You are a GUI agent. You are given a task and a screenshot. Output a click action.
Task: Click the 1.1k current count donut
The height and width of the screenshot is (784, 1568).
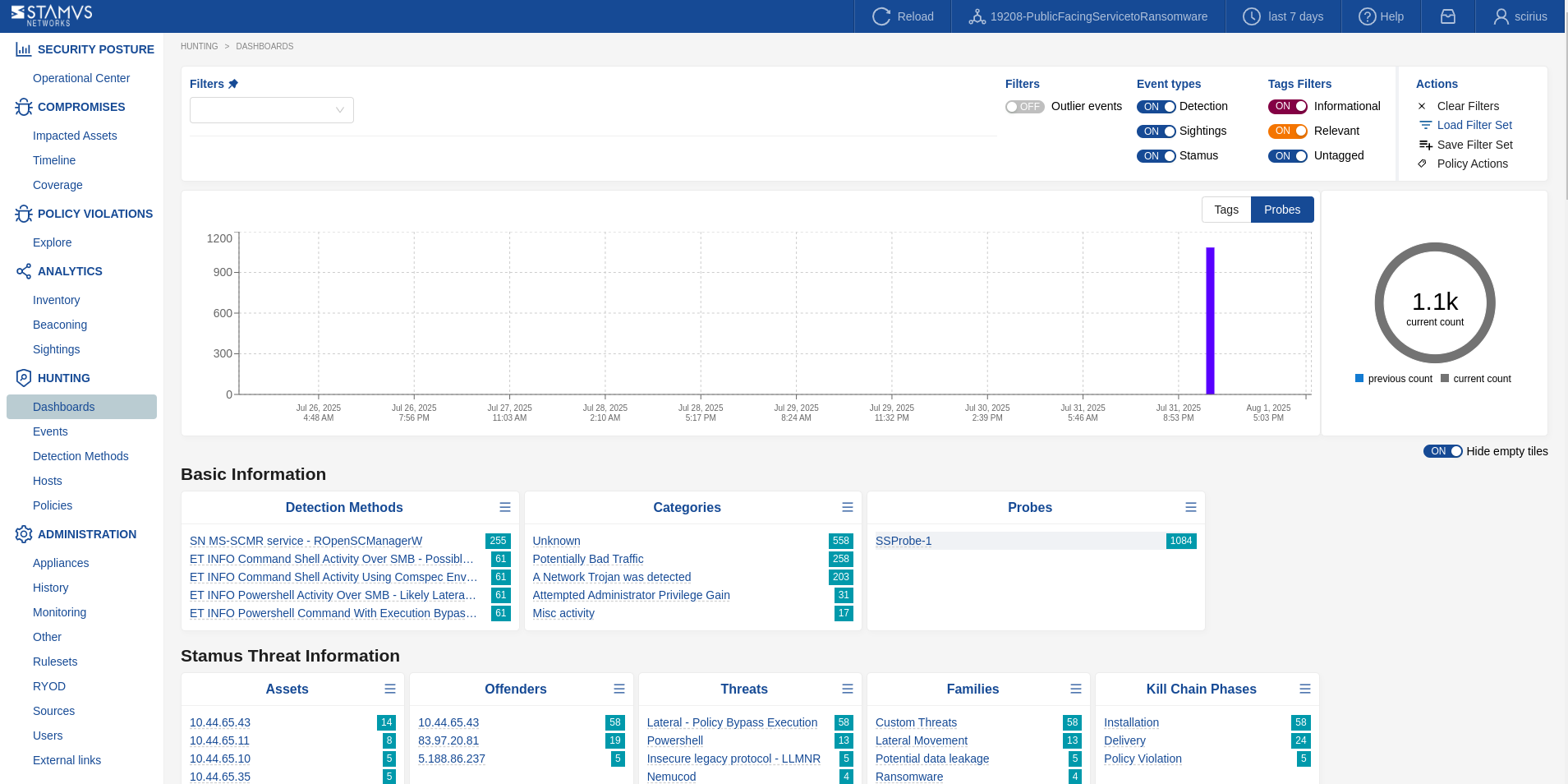click(x=1434, y=303)
